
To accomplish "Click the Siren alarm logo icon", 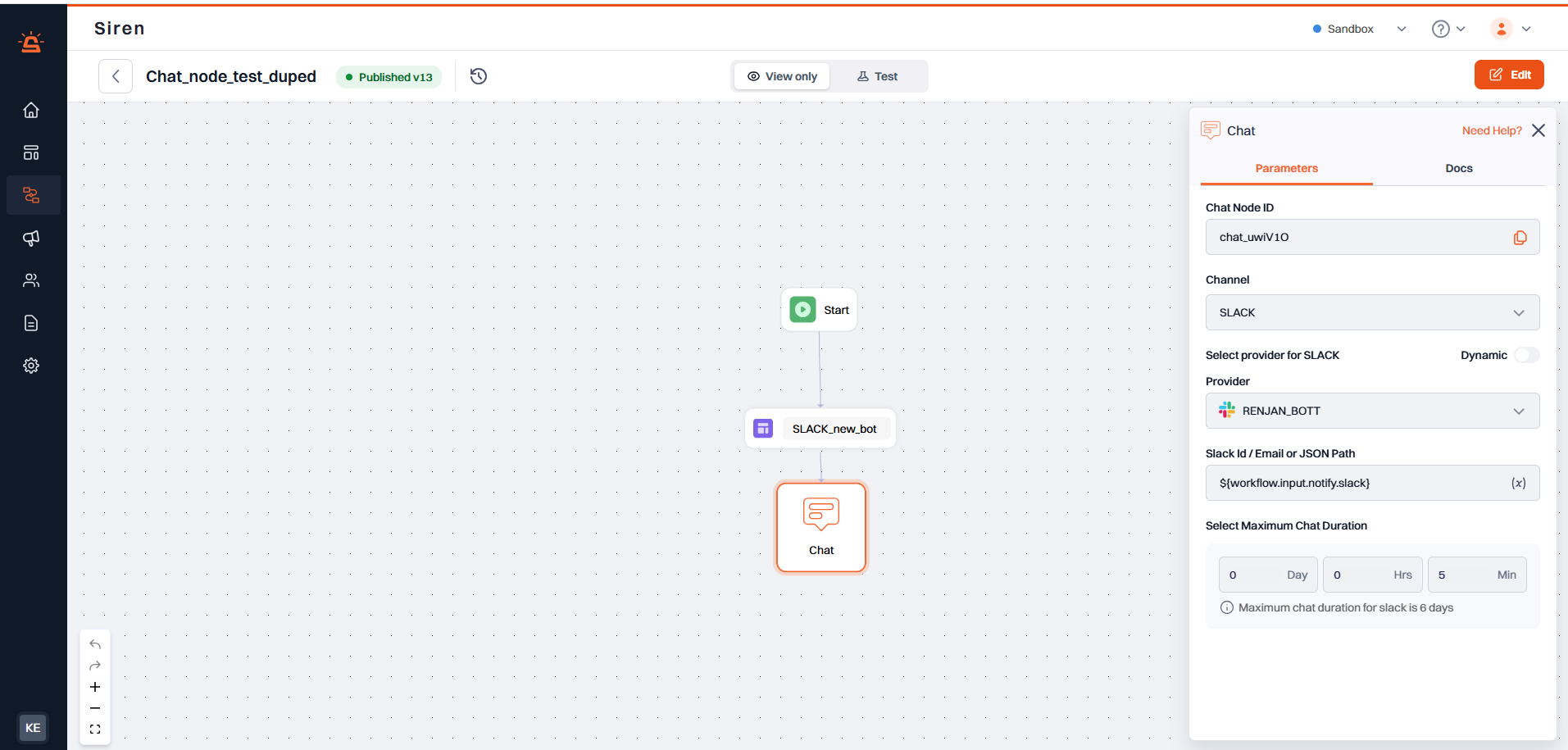I will click(31, 42).
